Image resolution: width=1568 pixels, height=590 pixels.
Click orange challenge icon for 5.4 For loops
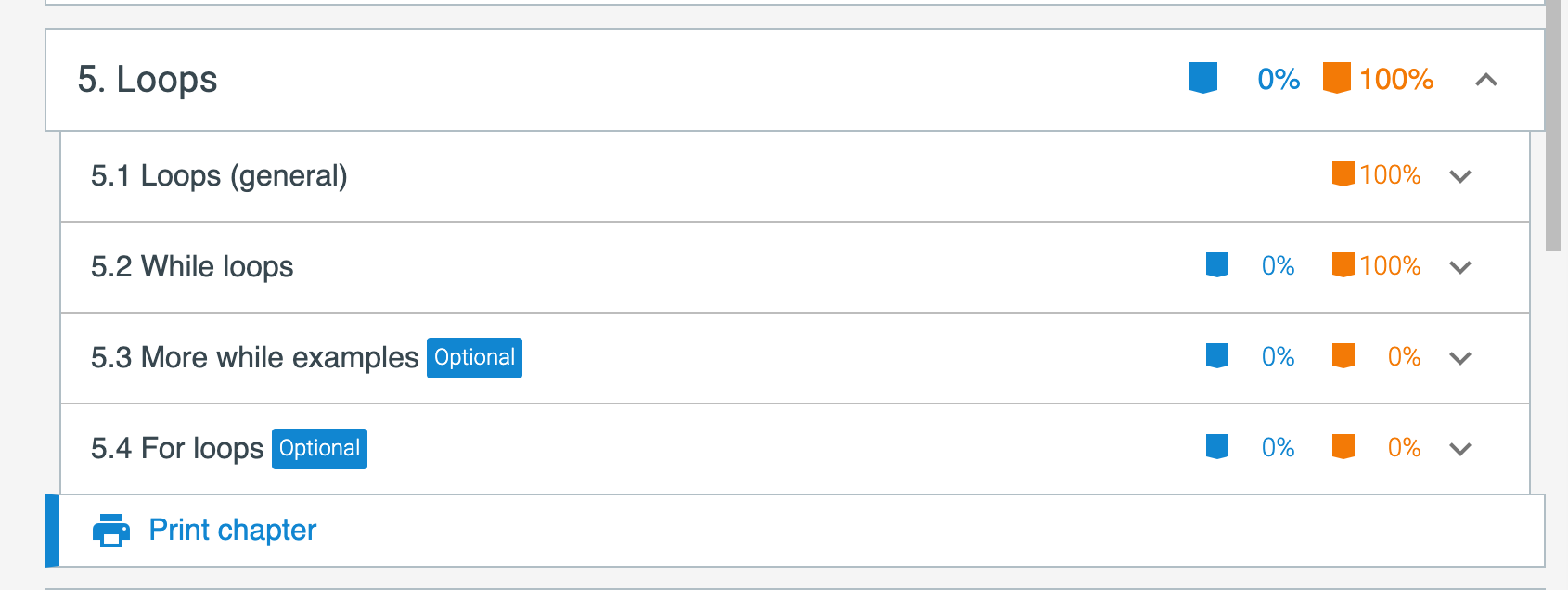(x=1343, y=447)
